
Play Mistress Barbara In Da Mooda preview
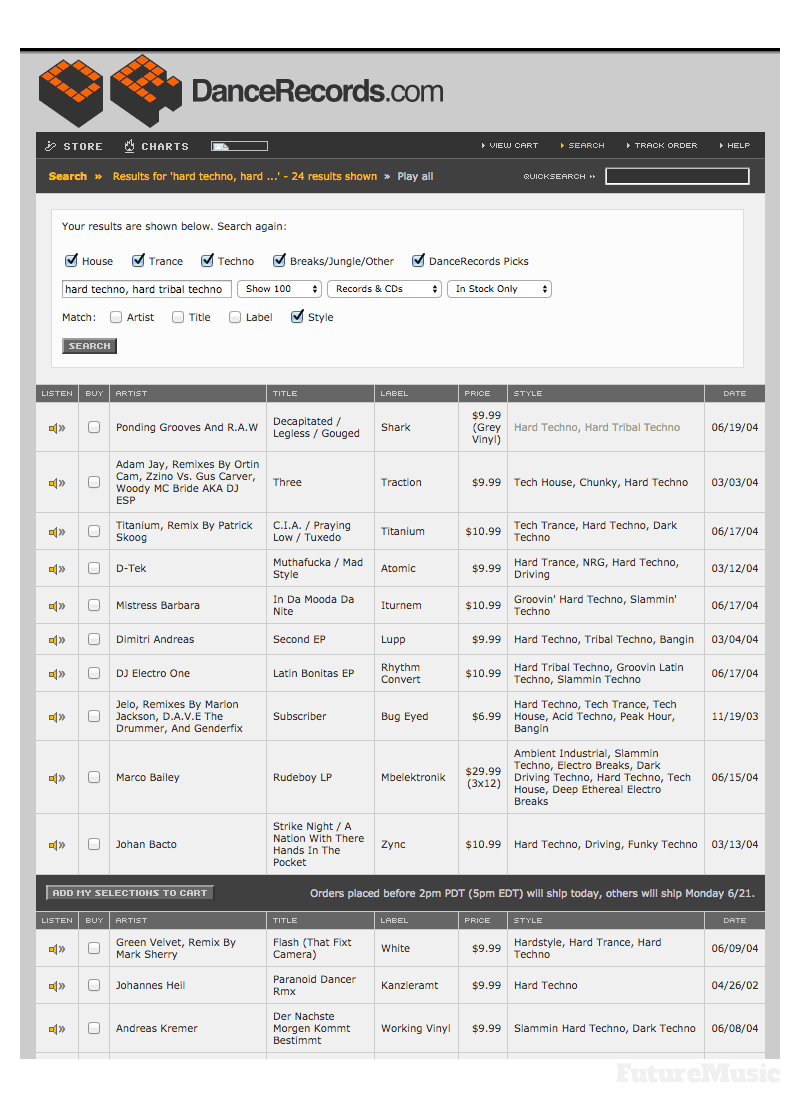coord(57,605)
